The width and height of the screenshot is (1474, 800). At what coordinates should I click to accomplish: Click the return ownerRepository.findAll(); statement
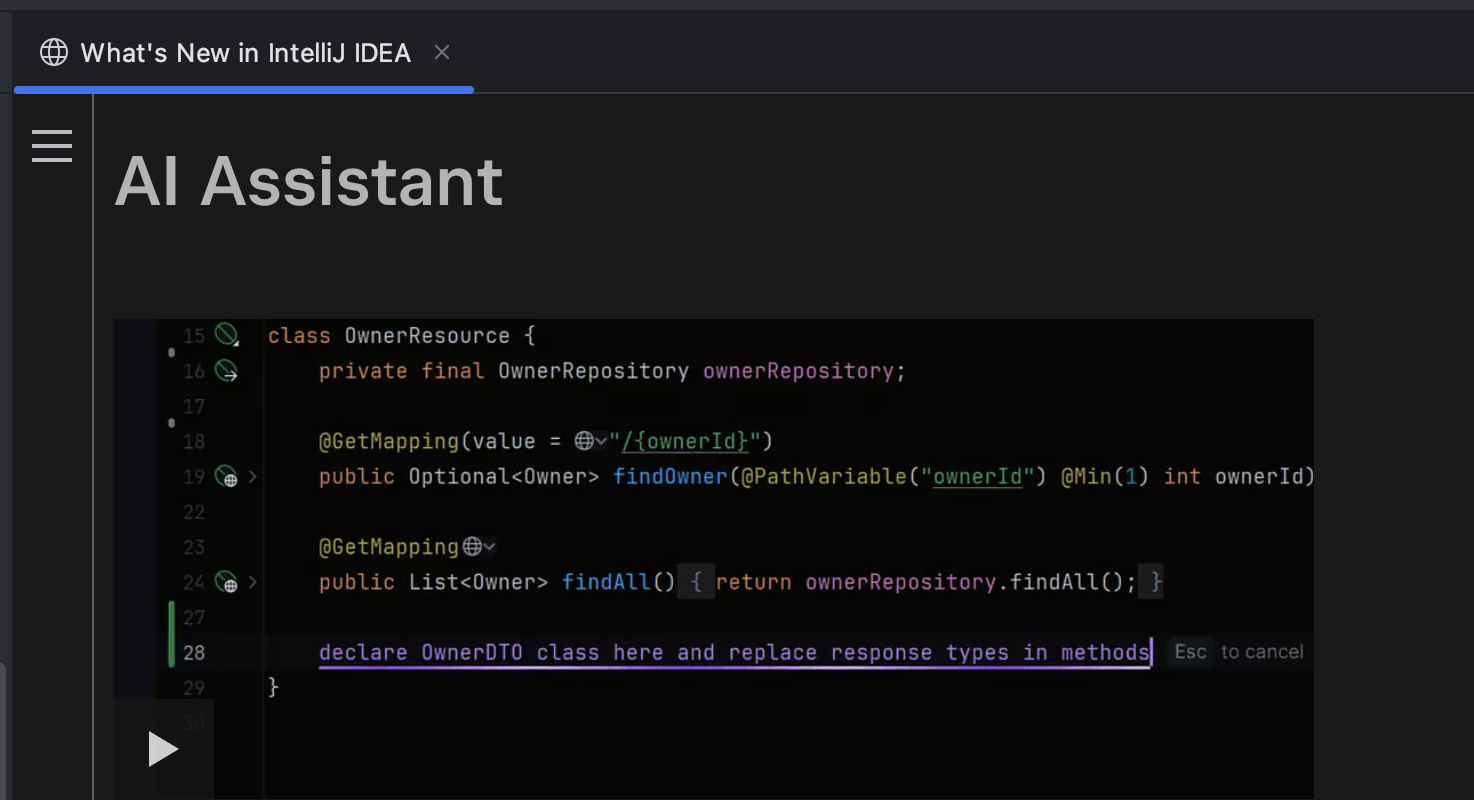coord(926,582)
